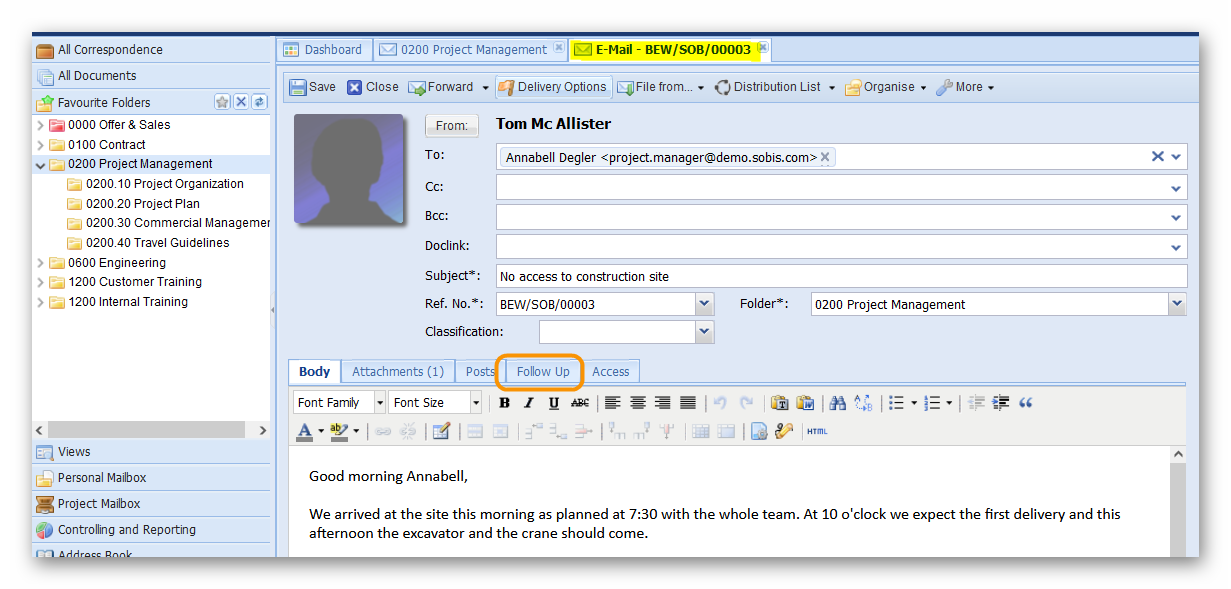The height and width of the screenshot is (589, 1231).
Task: Toggle underline text formatting
Action: click(554, 403)
